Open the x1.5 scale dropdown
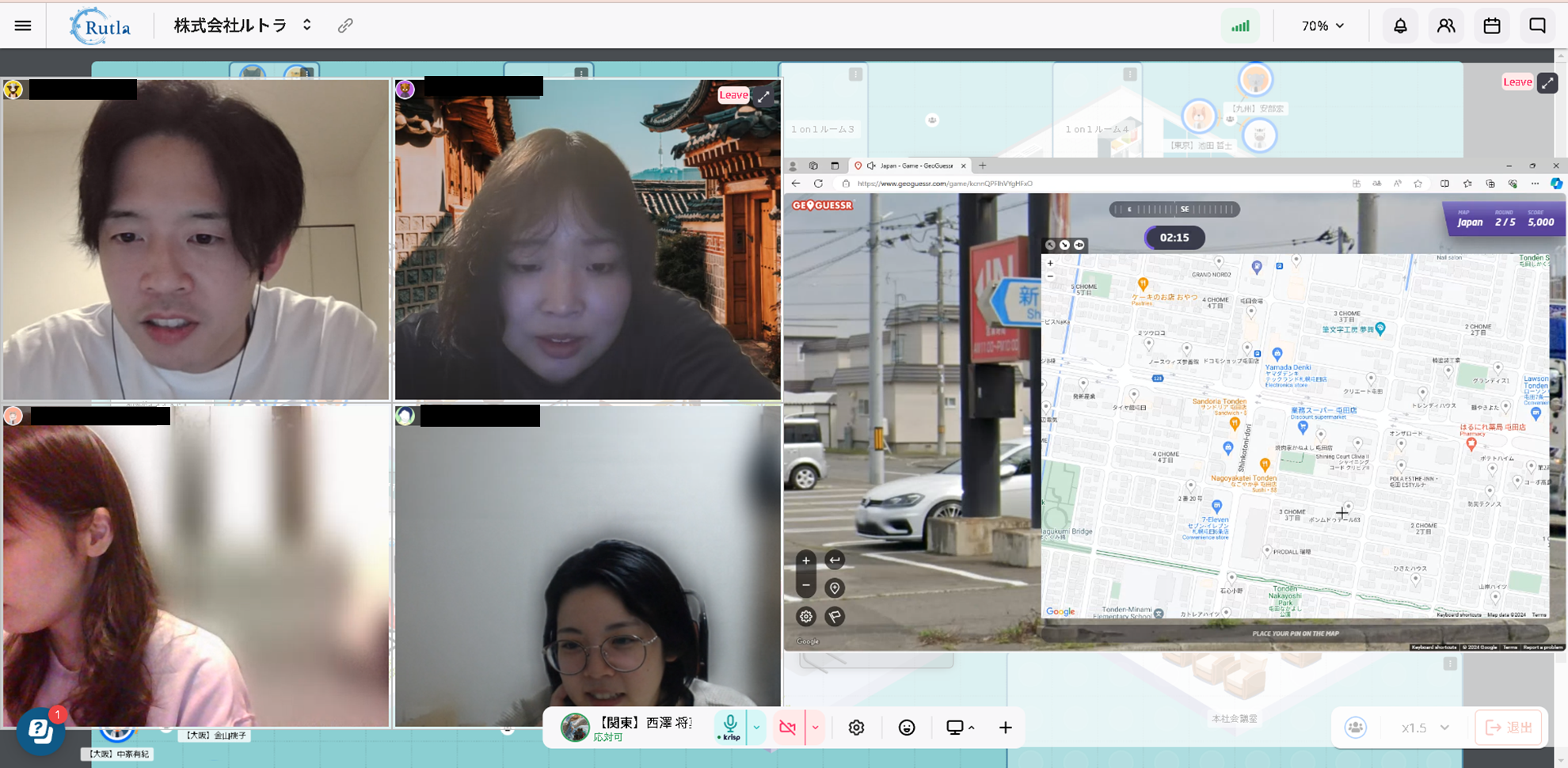The width and height of the screenshot is (1568, 768). (1425, 728)
